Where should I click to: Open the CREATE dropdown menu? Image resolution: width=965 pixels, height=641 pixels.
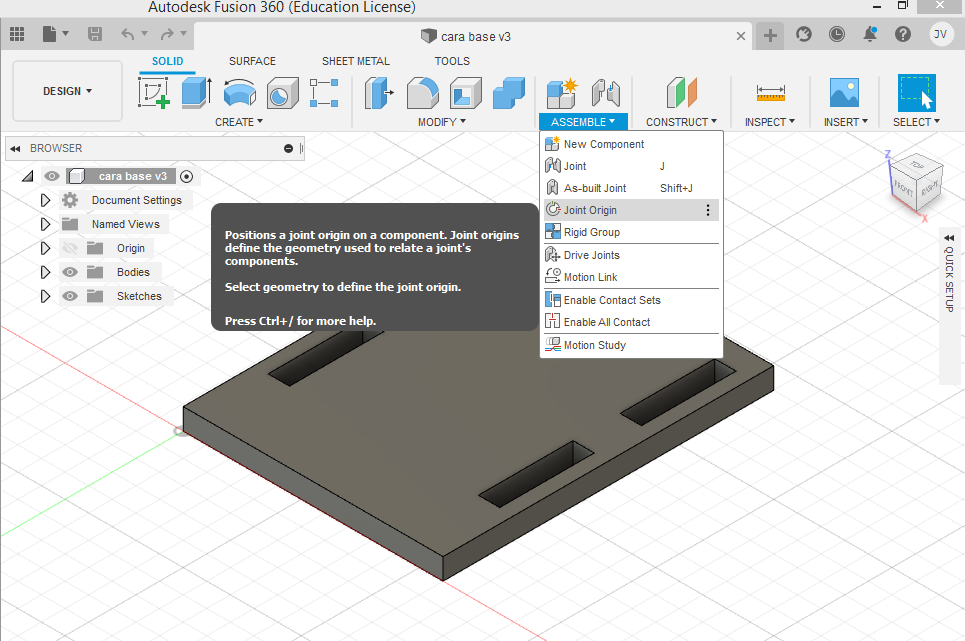click(x=239, y=122)
